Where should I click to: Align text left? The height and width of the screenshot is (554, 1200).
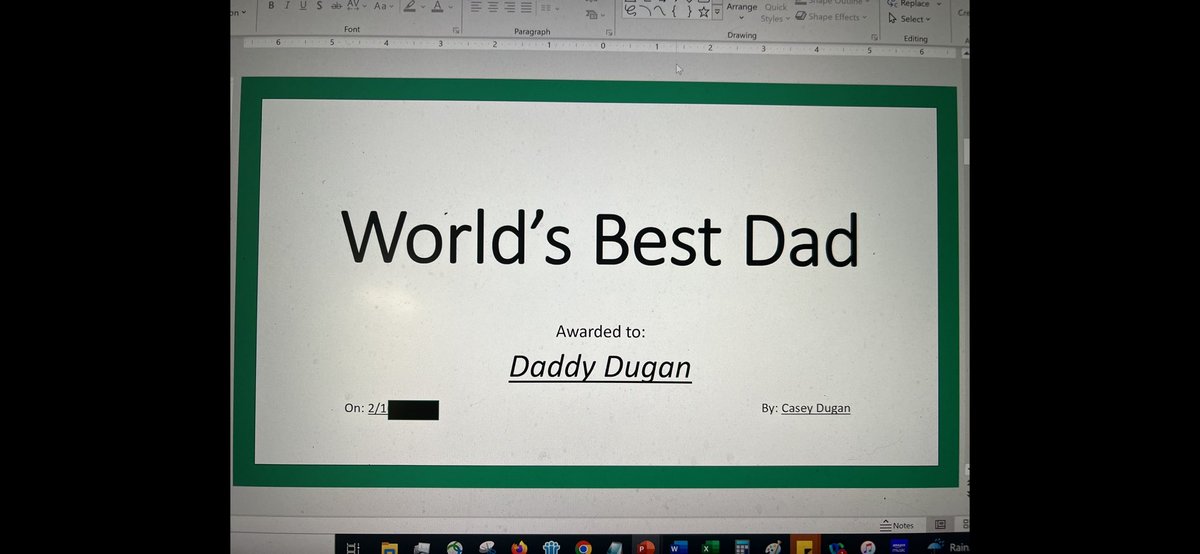pos(477,6)
